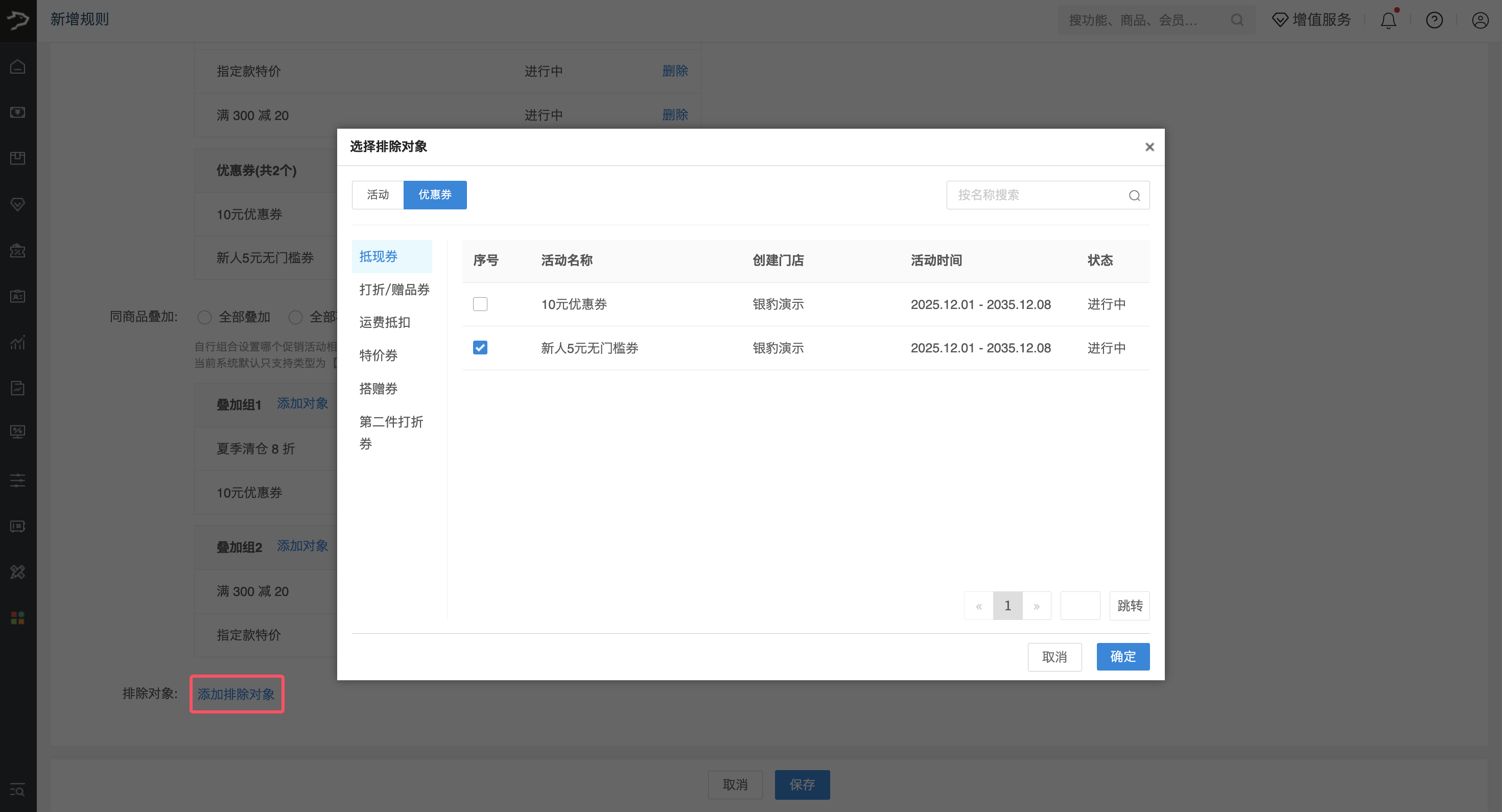The height and width of the screenshot is (812, 1502).
Task: Check the 10元优惠券 row checkbox
Action: [480, 304]
